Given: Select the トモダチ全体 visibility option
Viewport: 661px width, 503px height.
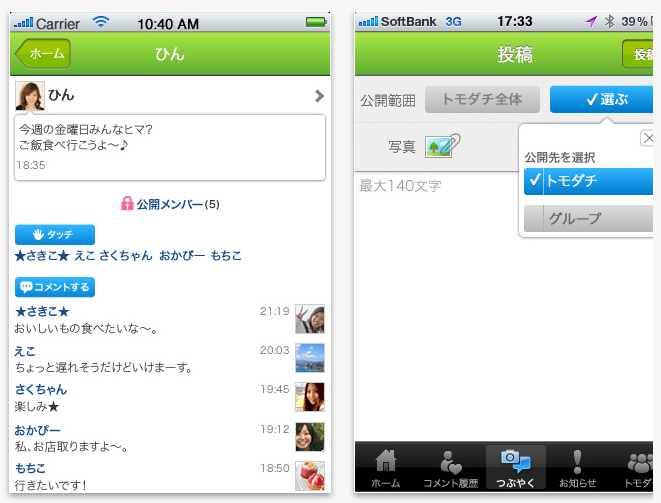Looking at the screenshot, I should pyautogui.click(x=482, y=100).
